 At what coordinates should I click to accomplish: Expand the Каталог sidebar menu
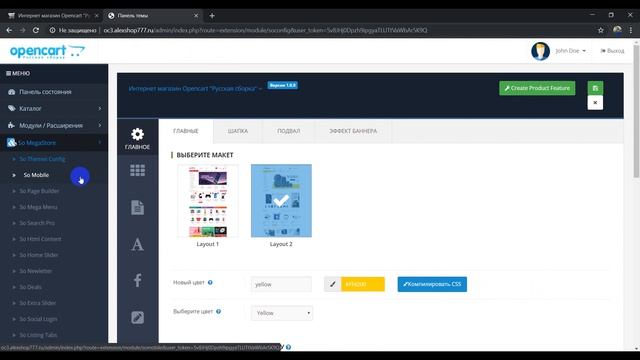(x=54, y=109)
